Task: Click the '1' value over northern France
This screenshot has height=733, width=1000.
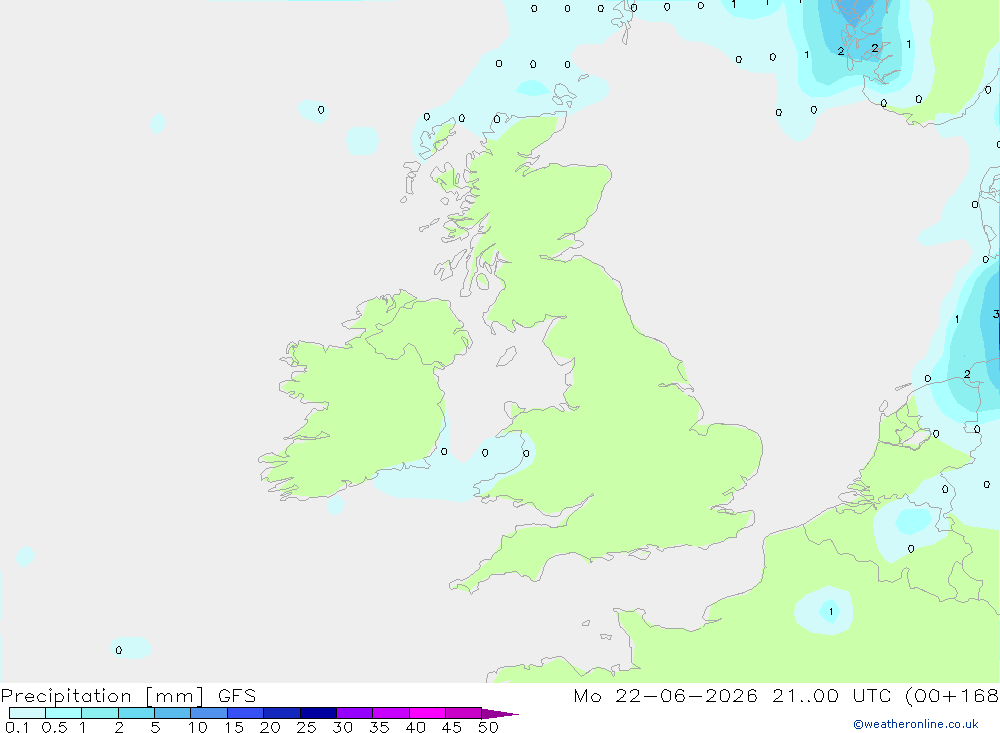Action: [x=831, y=612]
